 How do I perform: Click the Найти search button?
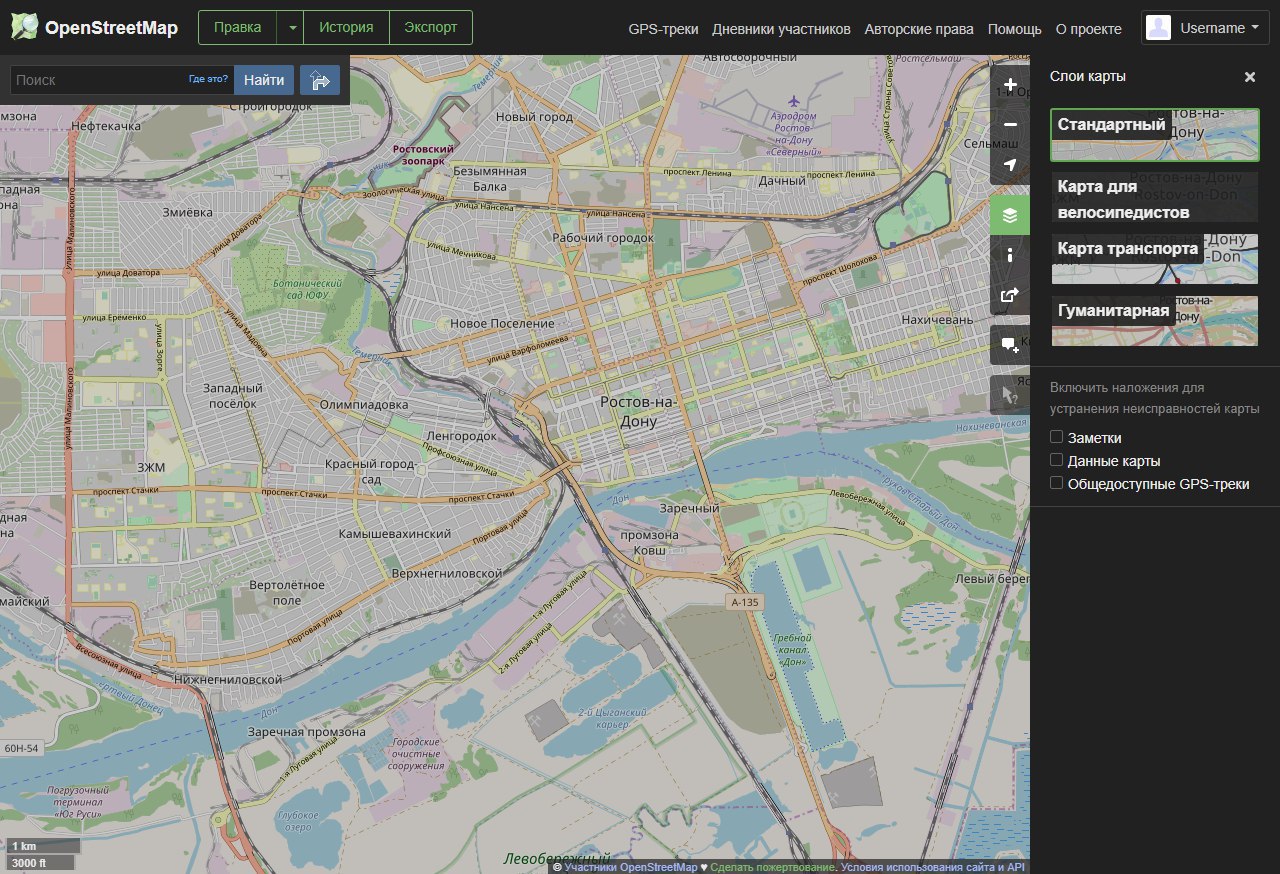(264, 80)
